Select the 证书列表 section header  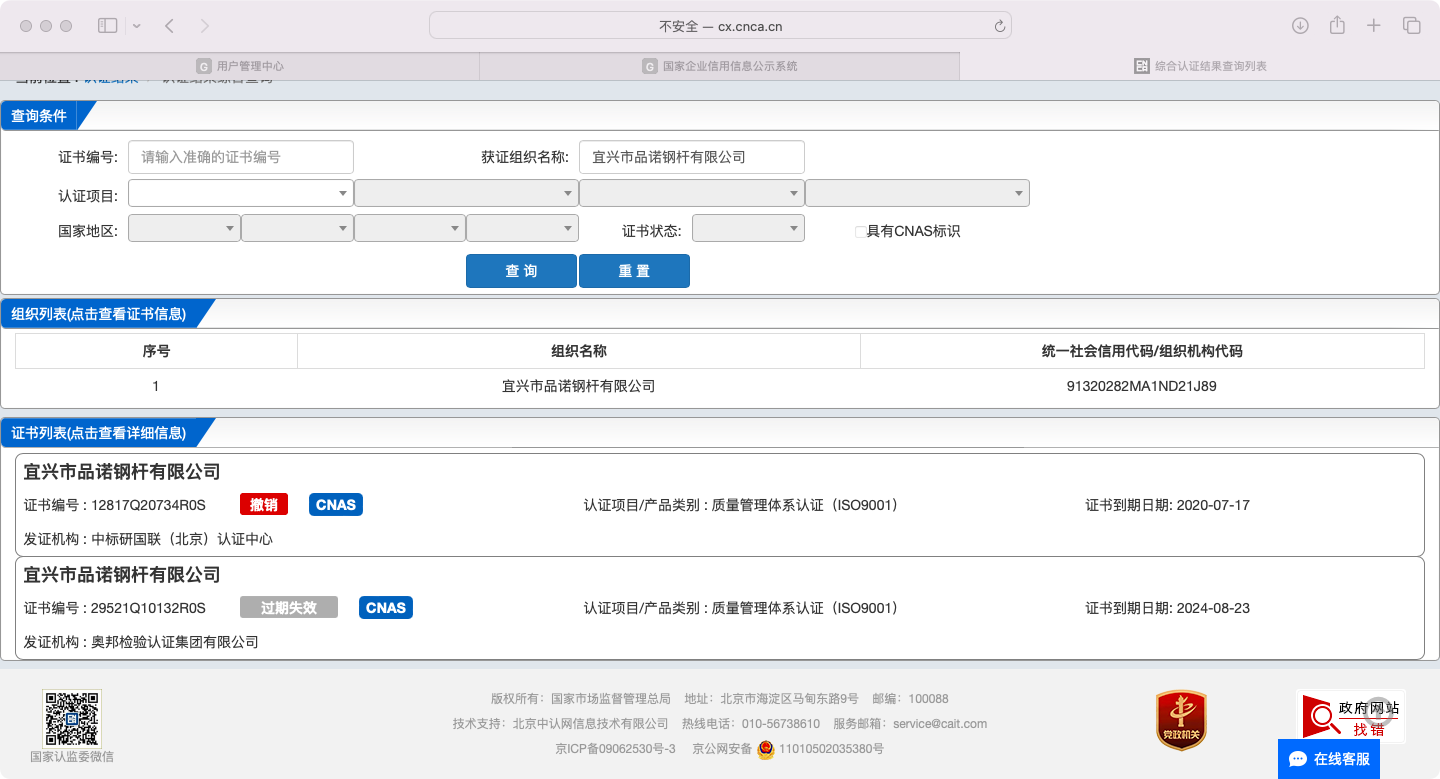pos(99,433)
